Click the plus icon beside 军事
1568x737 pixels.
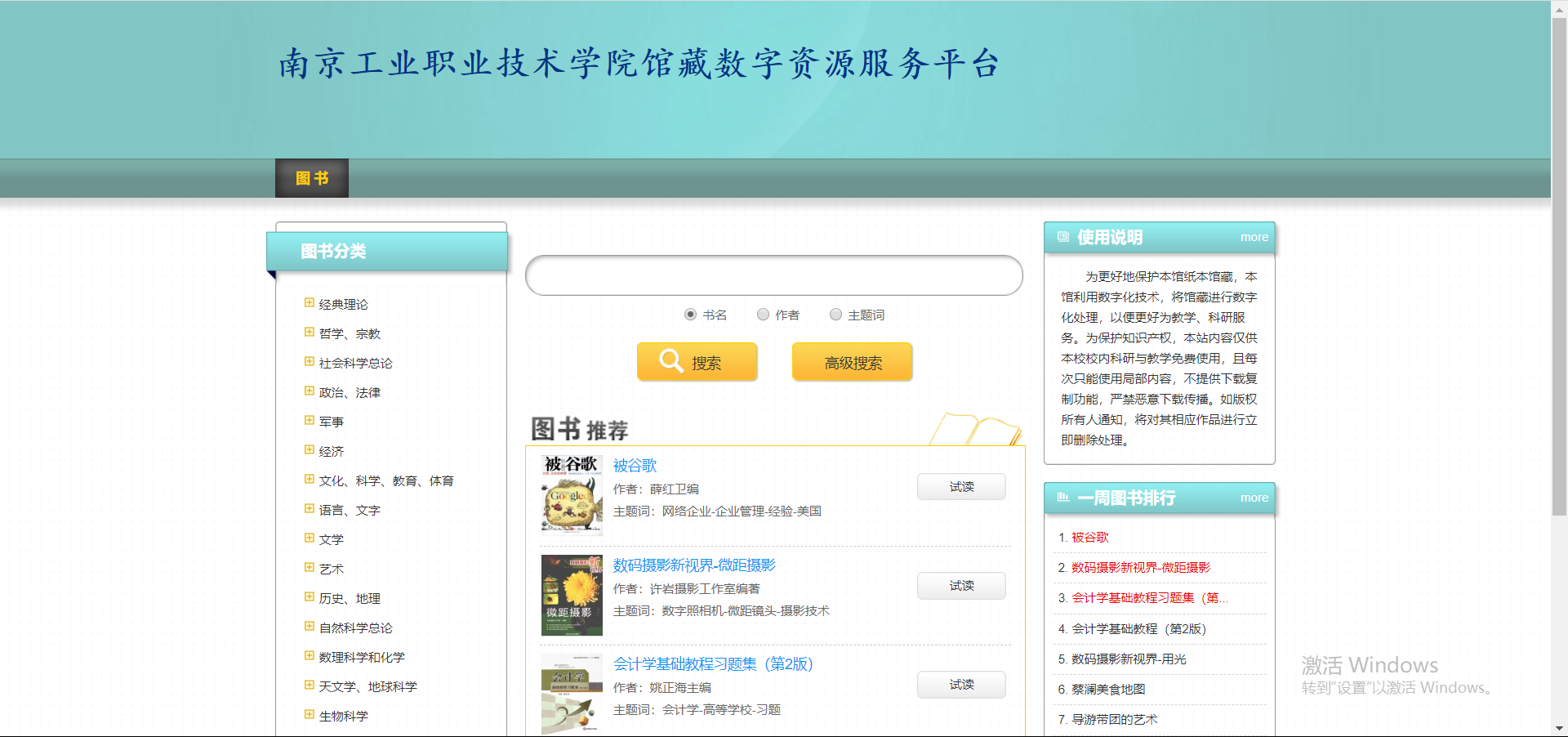[x=310, y=421]
